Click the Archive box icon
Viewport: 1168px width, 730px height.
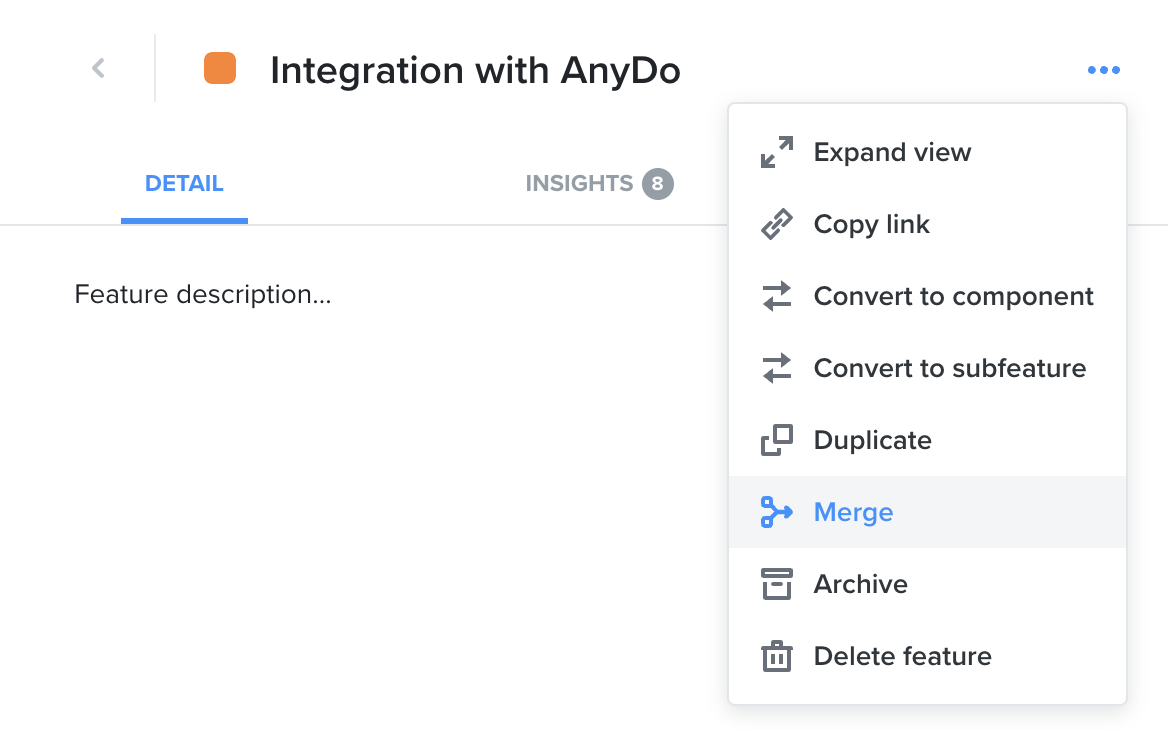coord(777,584)
